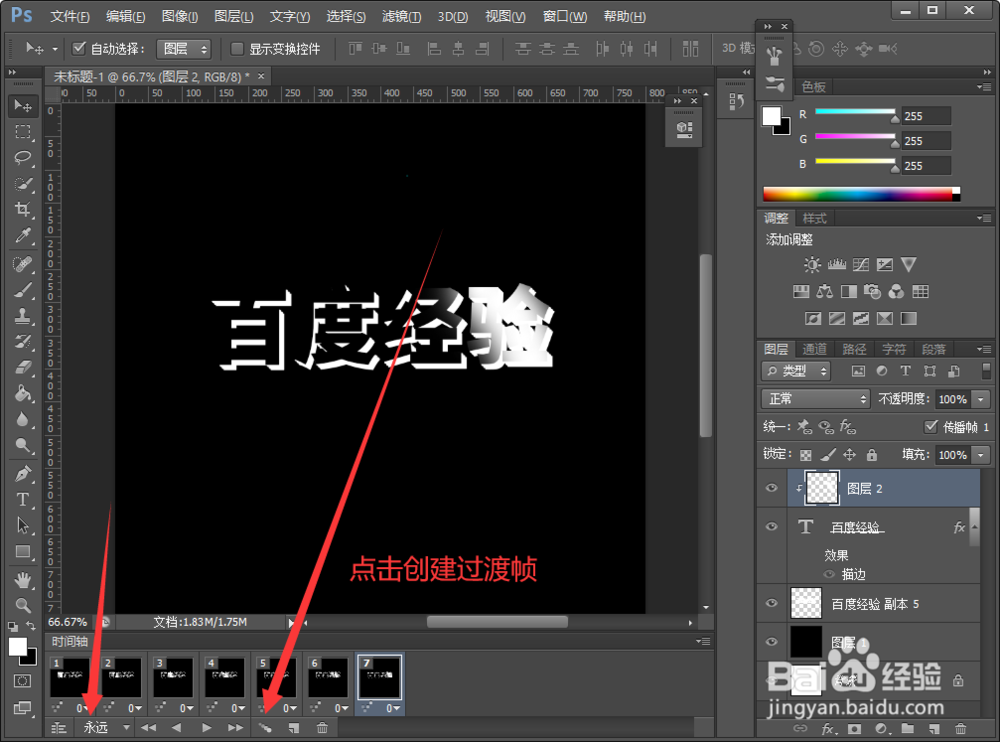Viewport: 1000px width, 742px height.
Task: Open the timeline panel flyout menu
Action: [x=703, y=641]
